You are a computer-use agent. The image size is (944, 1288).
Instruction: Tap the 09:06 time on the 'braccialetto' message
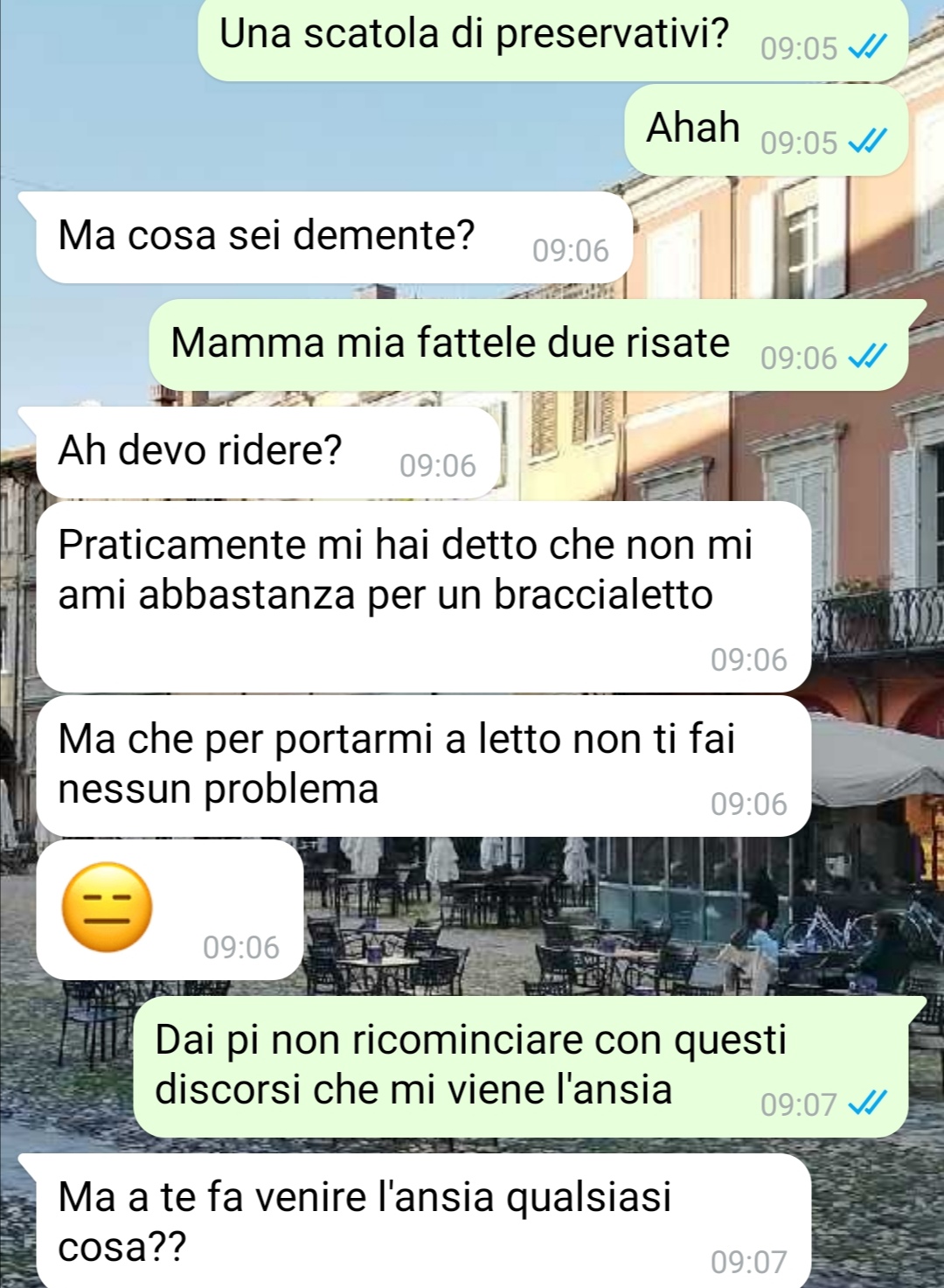pyautogui.click(x=748, y=659)
